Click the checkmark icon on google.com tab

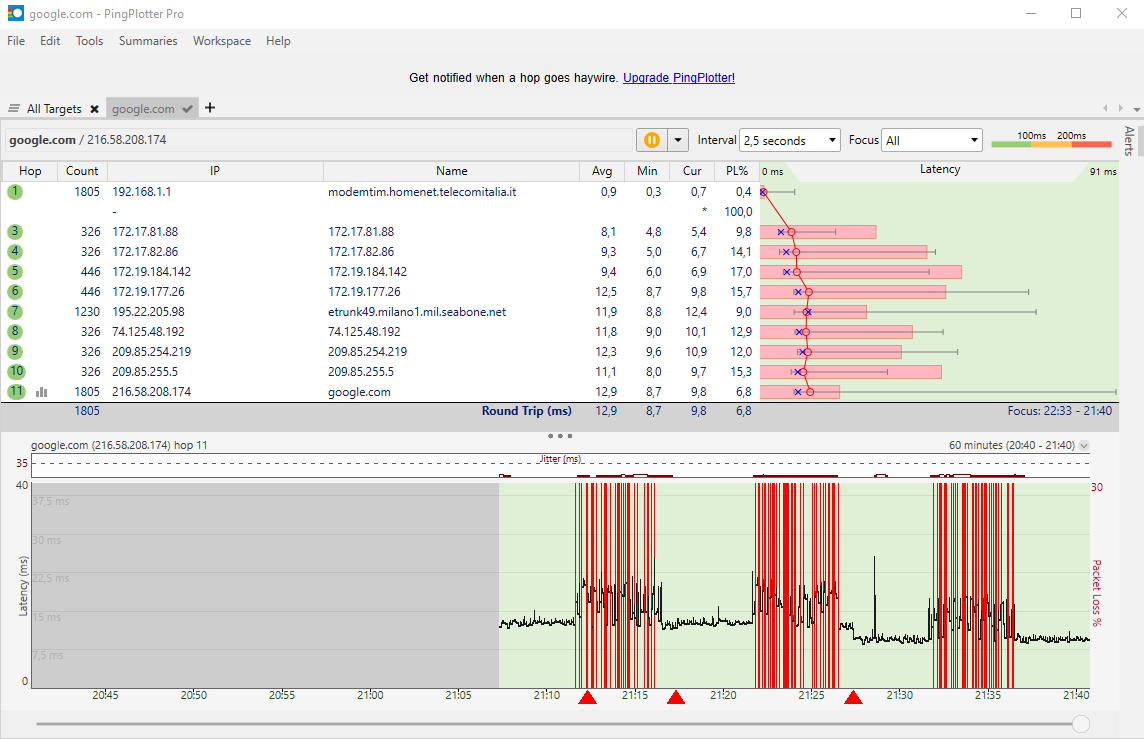pos(188,109)
